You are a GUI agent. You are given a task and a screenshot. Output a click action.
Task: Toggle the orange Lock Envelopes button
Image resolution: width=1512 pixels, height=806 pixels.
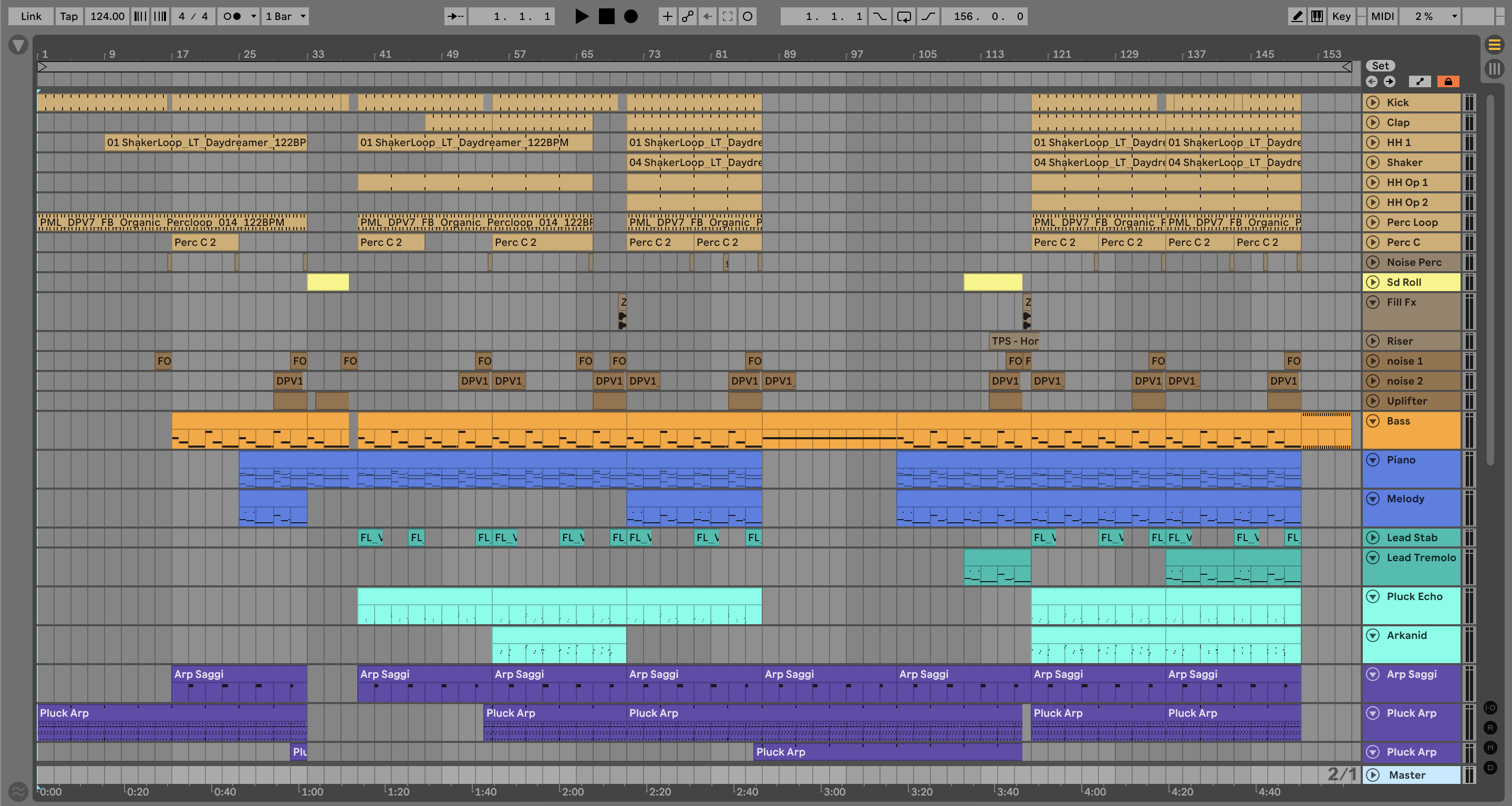point(1448,81)
